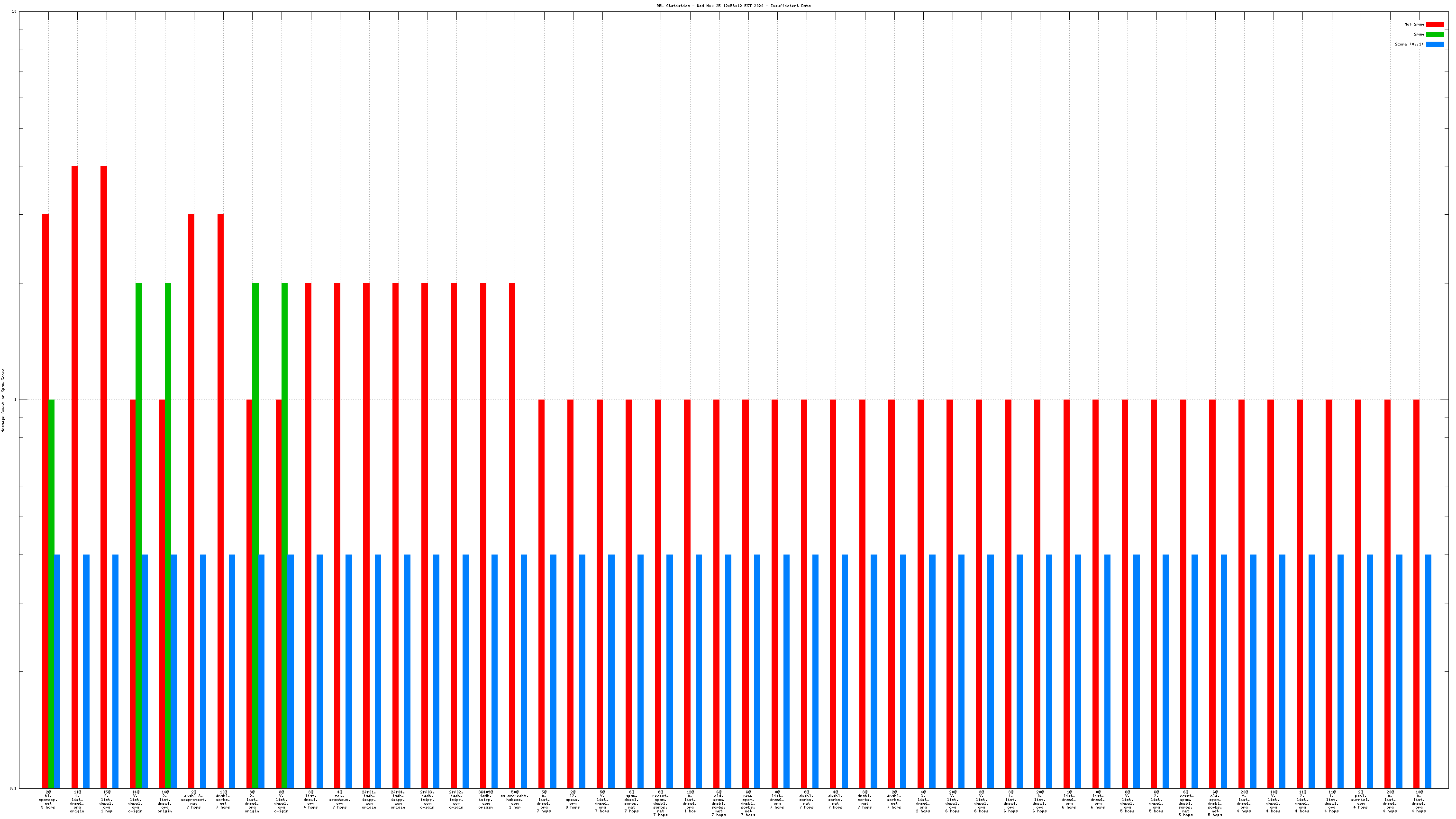Image resolution: width=1456 pixels, height=819 pixels.
Task: Click the dnsbl-3.uceprotect.net axis label
Action: [x=193, y=799]
